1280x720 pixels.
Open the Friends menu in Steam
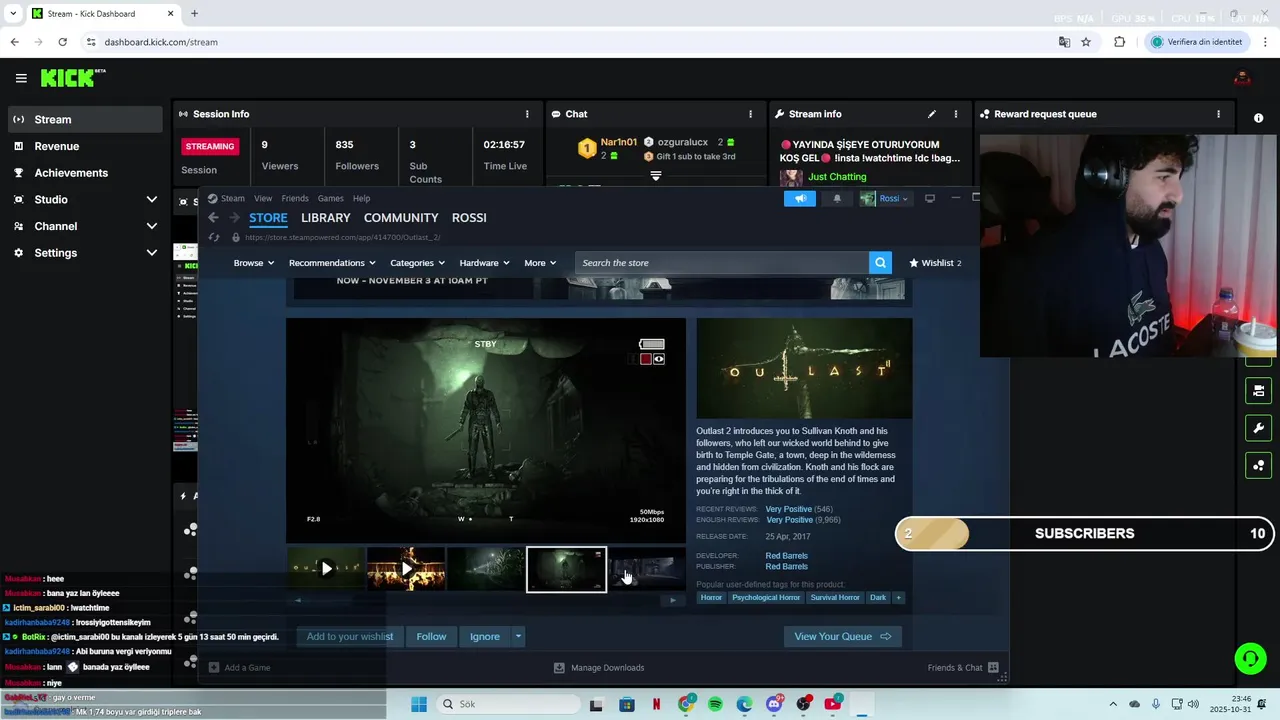[295, 198]
